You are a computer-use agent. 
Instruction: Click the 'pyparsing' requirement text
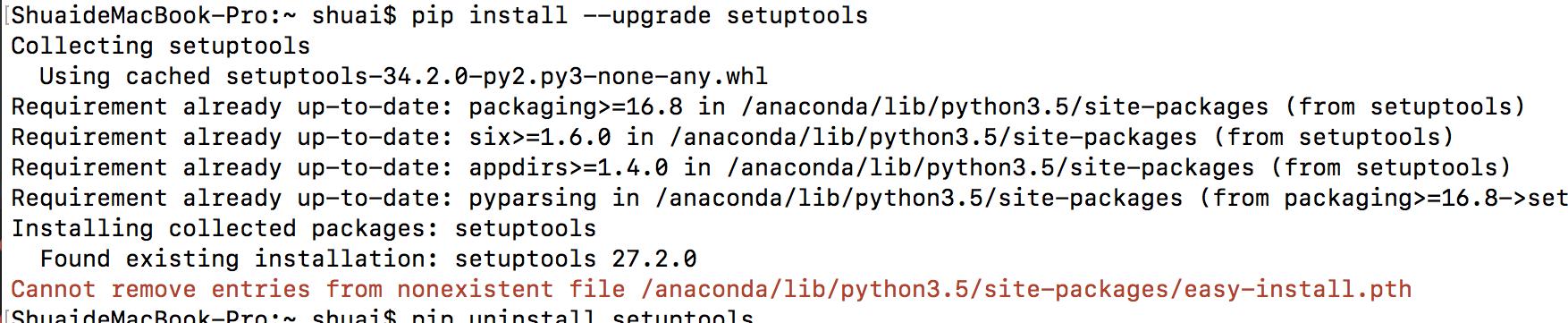click(x=533, y=199)
